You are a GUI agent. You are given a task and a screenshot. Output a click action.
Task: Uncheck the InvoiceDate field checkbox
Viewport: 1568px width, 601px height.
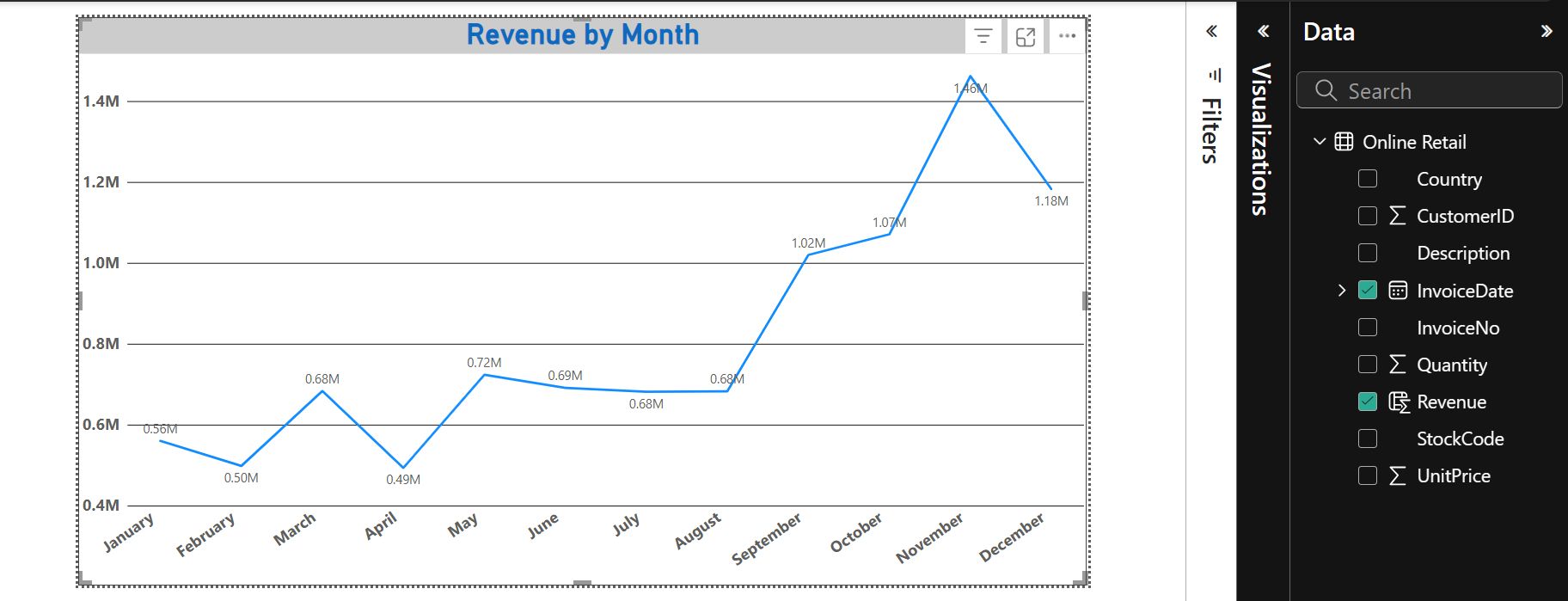click(x=1368, y=290)
